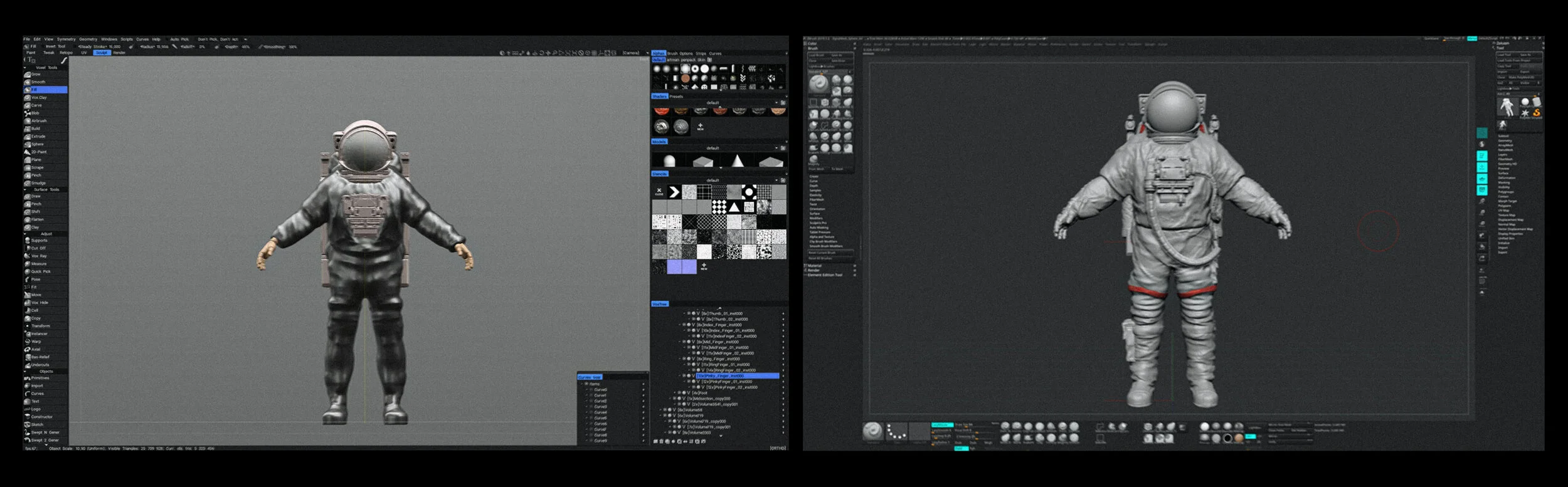Collapse the Voxel Tools section

tap(25, 67)
